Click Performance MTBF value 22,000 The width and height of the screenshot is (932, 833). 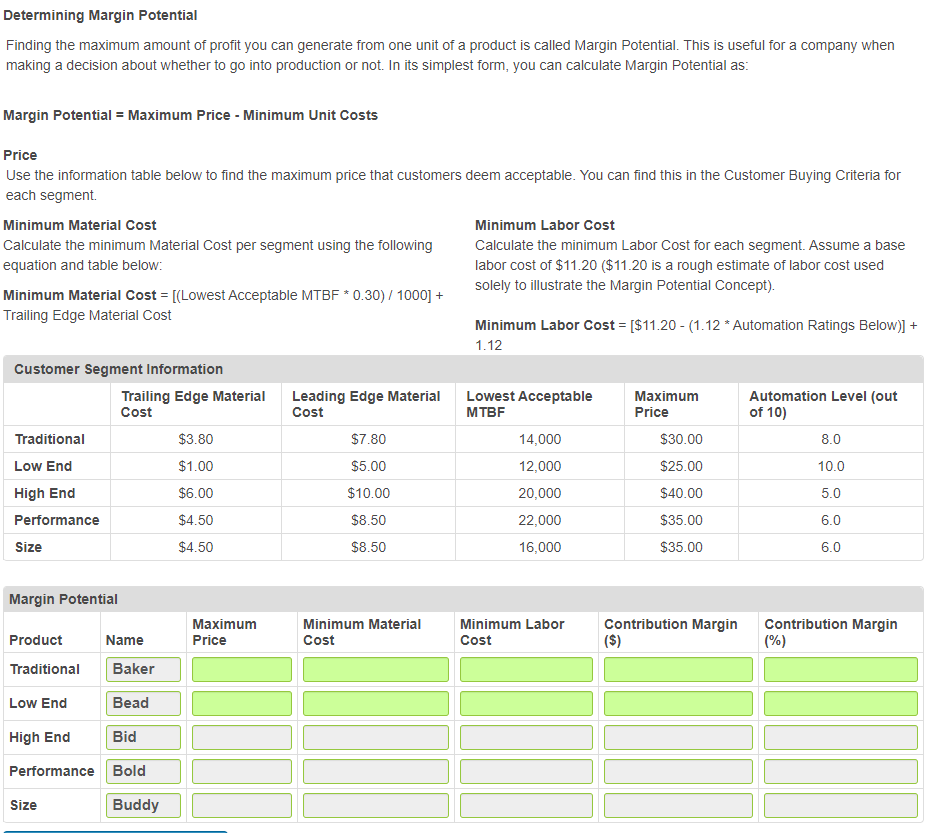pos(540,520)
